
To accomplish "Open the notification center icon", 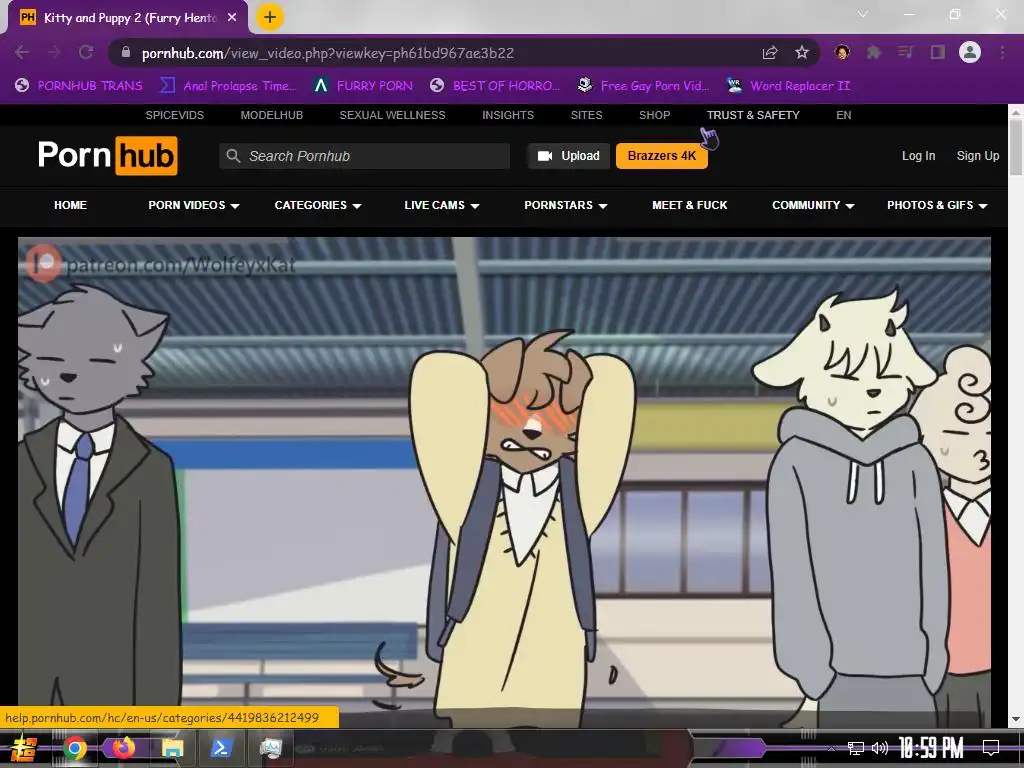I will 991,748.
